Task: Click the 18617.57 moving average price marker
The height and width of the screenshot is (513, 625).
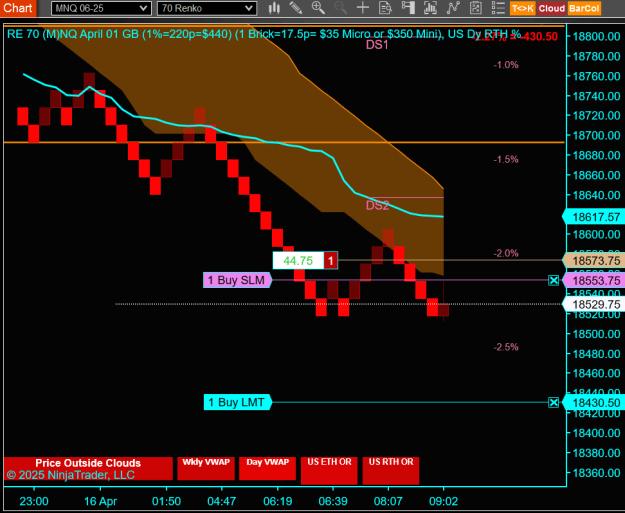Action: coord(594,217)
